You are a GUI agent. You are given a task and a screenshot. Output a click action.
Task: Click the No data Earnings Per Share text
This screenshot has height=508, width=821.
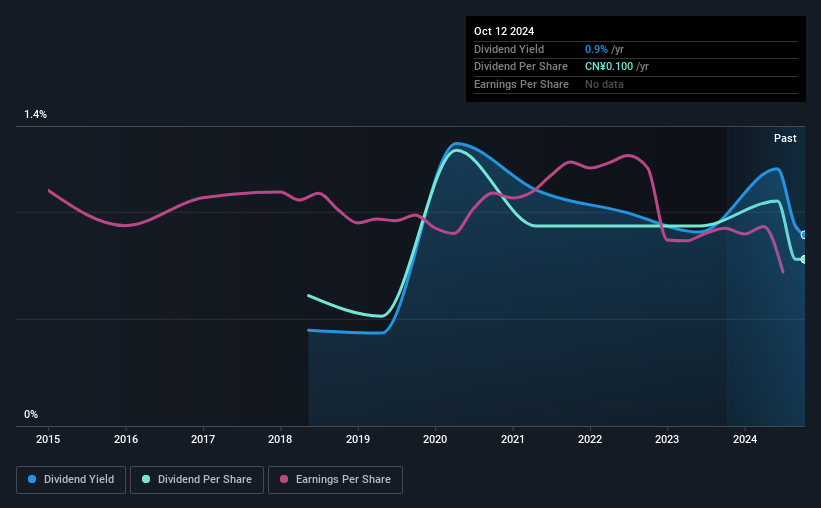click(x=604, y=84)
